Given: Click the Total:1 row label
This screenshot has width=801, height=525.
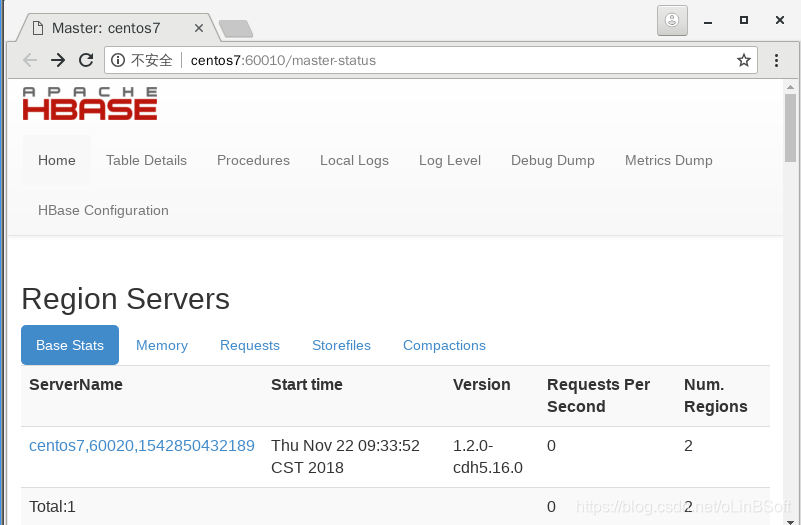Looking at the screenshot, I should click(x=53, y=507).
